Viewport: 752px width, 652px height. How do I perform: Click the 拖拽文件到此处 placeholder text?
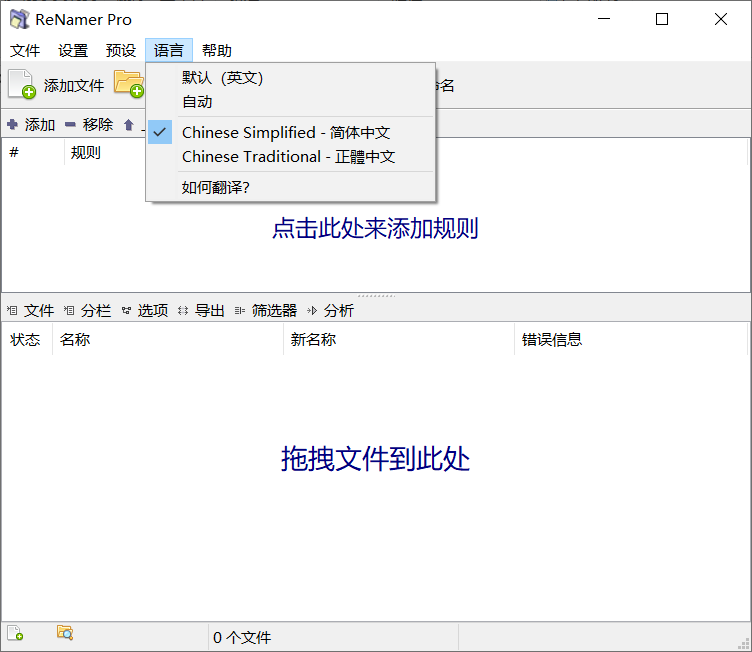[x=375, y=459]
